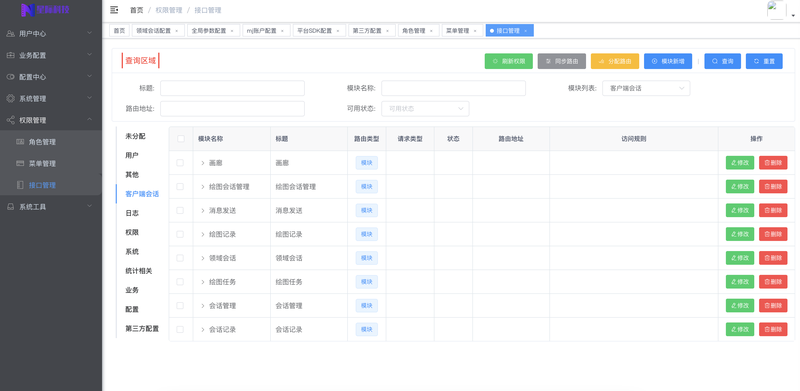Click the 模块 tag in 绘图任务 row

click(x=366, y=282)
